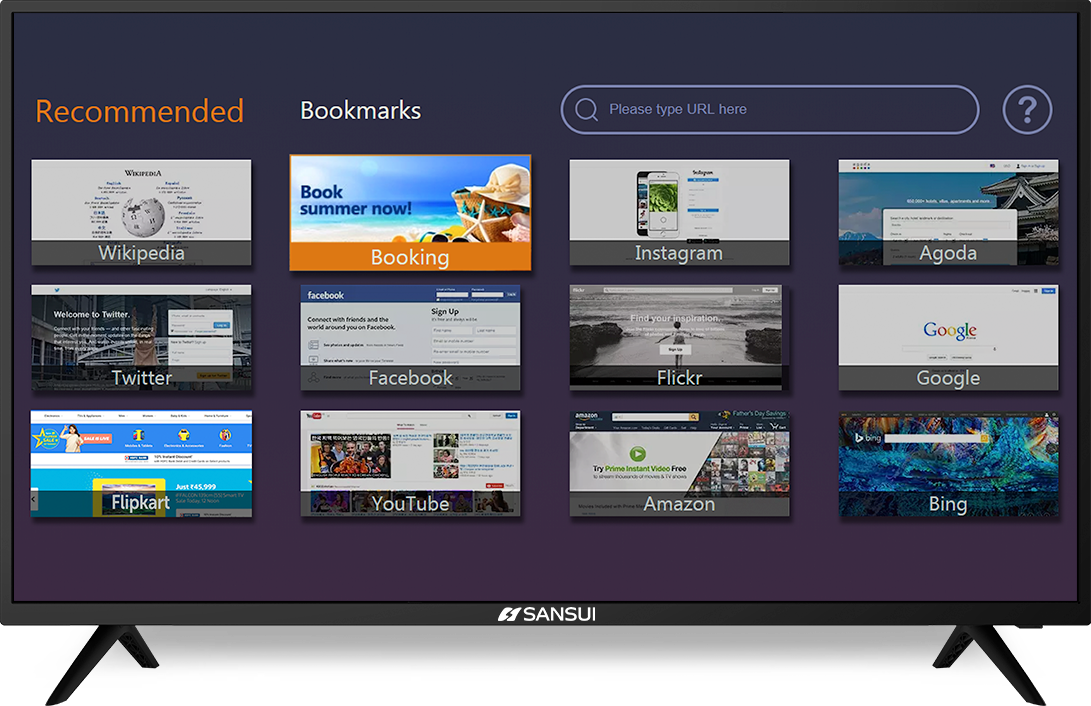The width and height of the screenshot is (1091, 706).
Task: Open the Flipkart tile
Action: pyautogui.click(x=141, y=463)
